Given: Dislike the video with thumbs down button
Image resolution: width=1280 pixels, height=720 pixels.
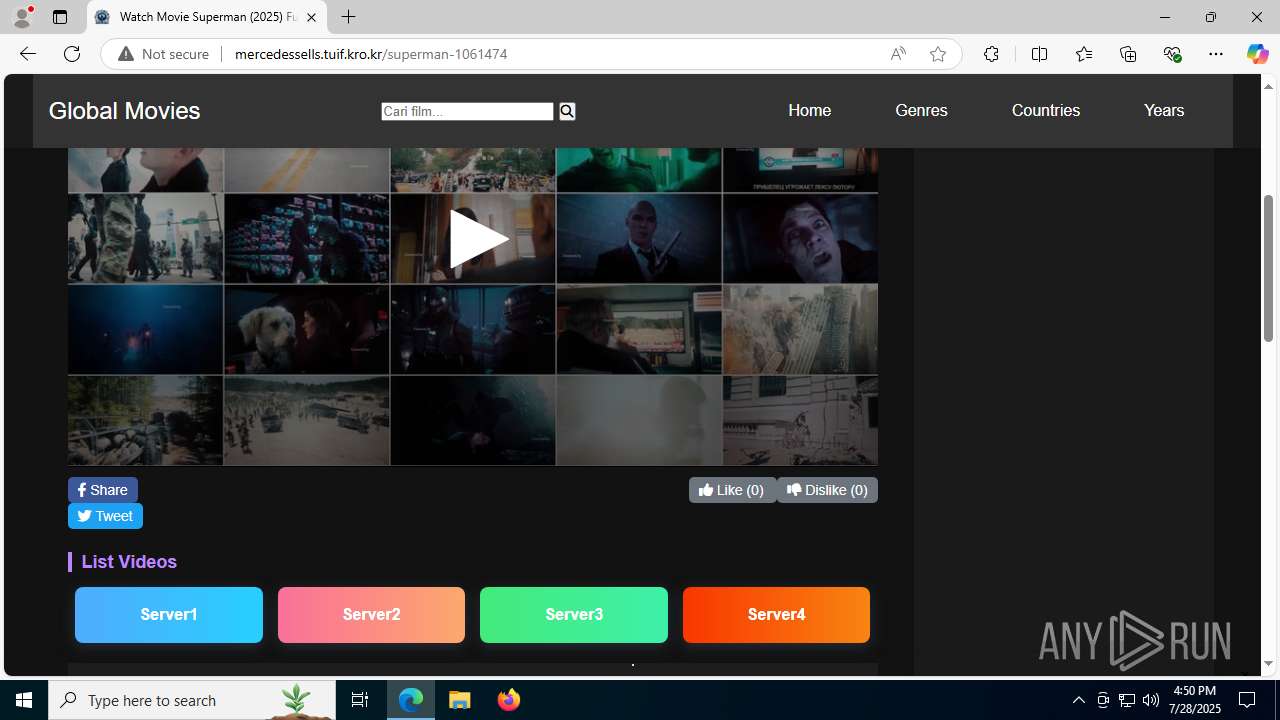Looking at the screenshot, I should (x=827, y=490).
